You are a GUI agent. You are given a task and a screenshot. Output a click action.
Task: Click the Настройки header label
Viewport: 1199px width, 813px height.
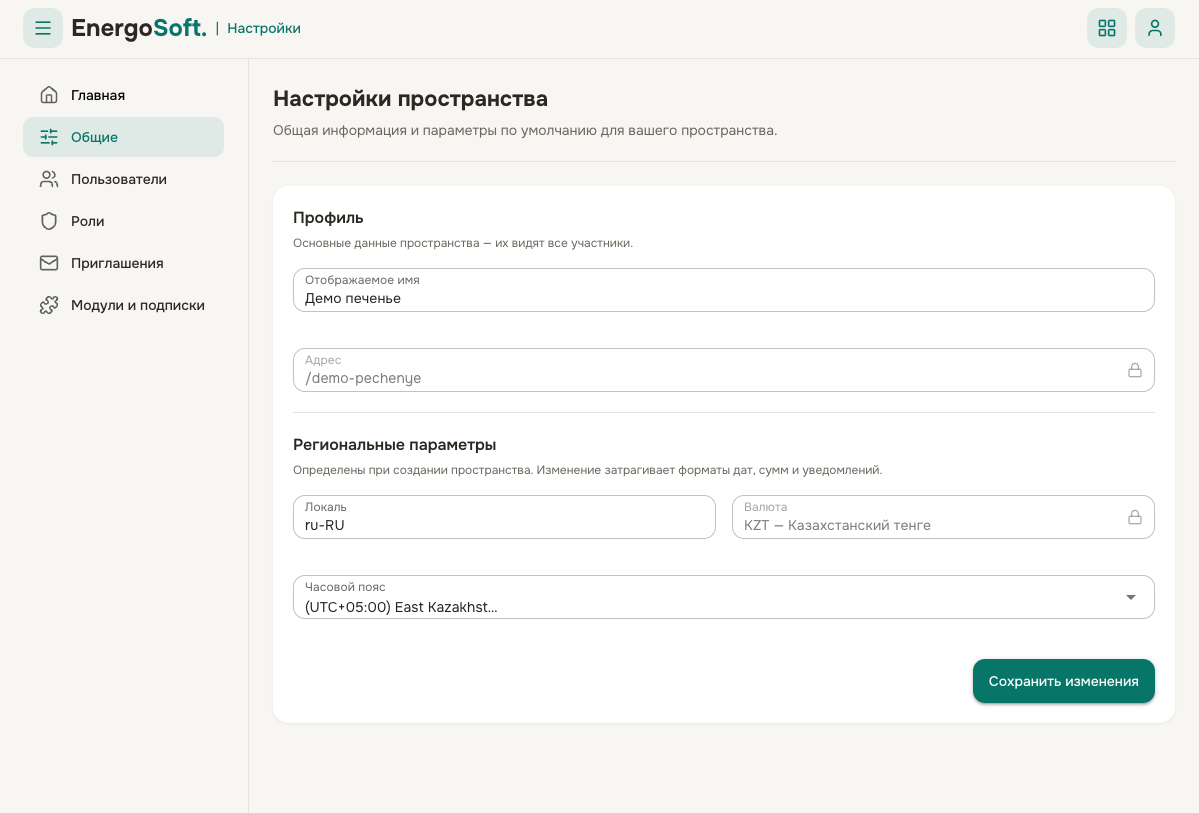264,28
